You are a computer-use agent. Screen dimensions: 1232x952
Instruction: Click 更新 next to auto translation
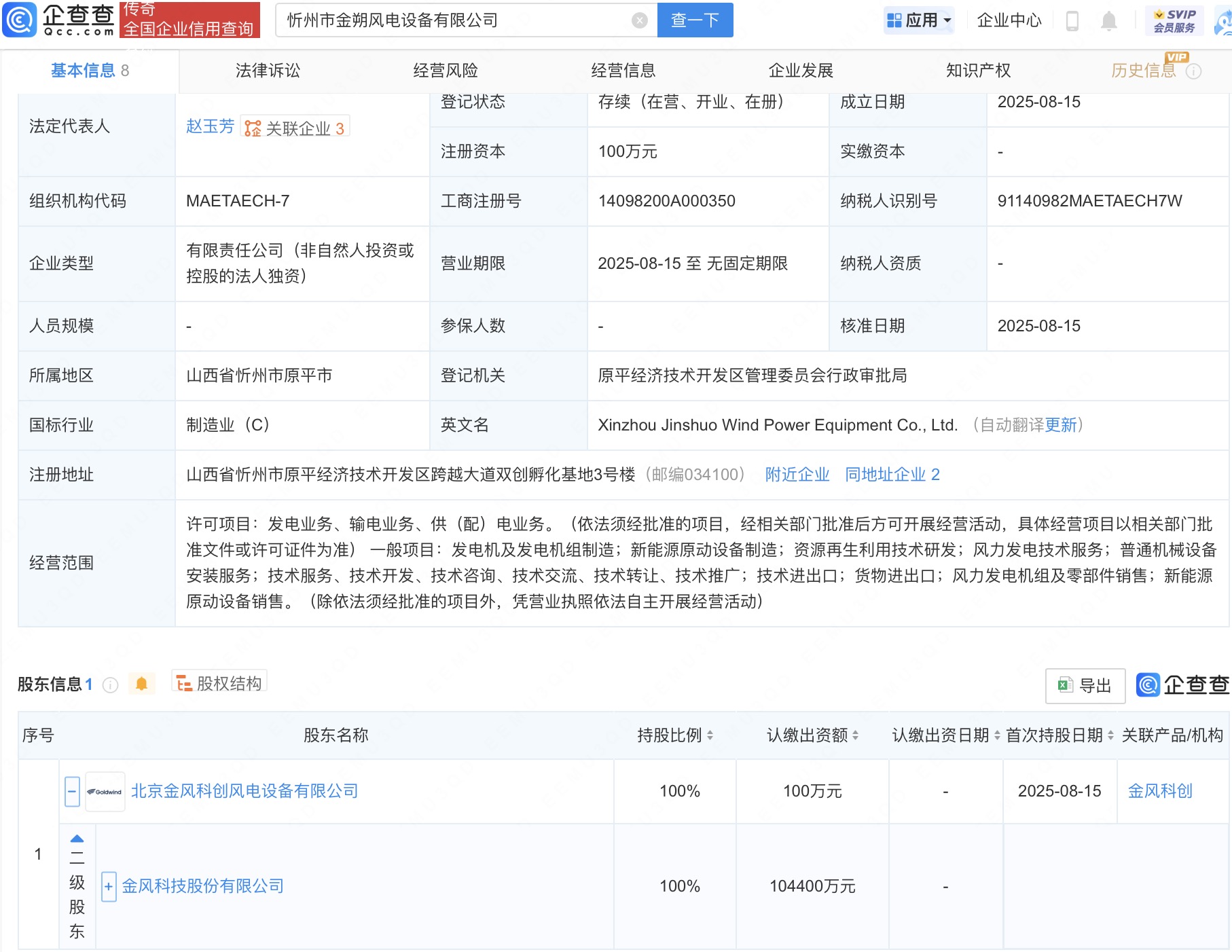tap(1061, 425)
